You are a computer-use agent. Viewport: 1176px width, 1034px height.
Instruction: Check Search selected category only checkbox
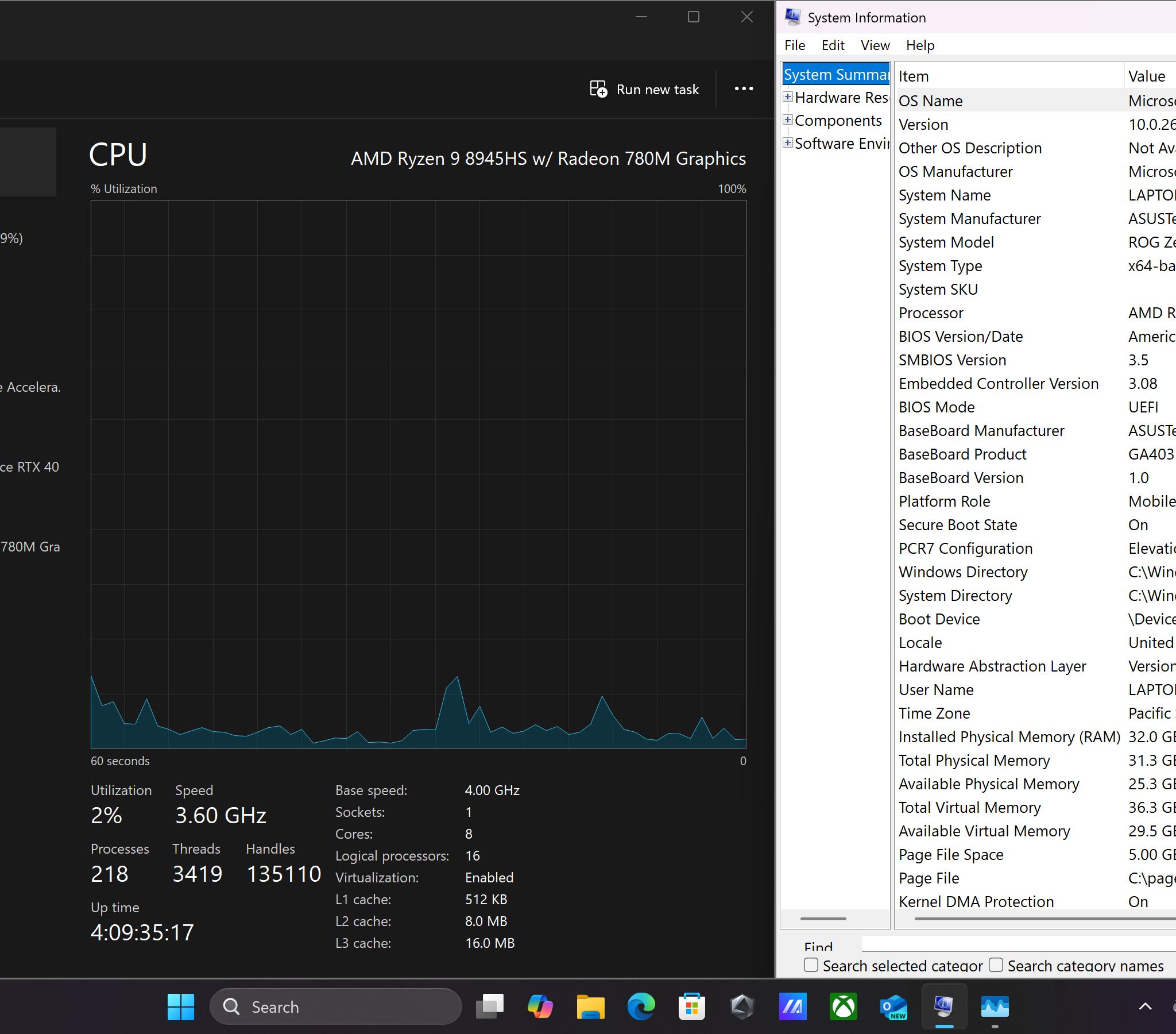tap(811, 965)
